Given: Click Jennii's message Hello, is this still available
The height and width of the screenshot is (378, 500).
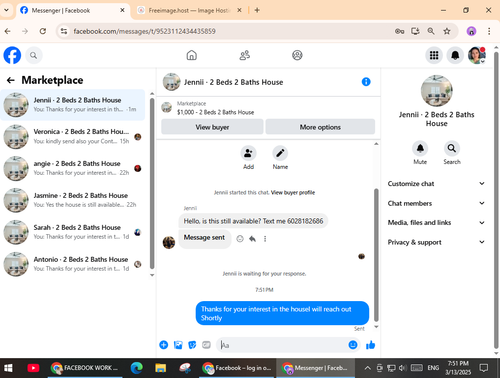Looking at the screenshot, I should pyautogui.click(x=253, y=221).
